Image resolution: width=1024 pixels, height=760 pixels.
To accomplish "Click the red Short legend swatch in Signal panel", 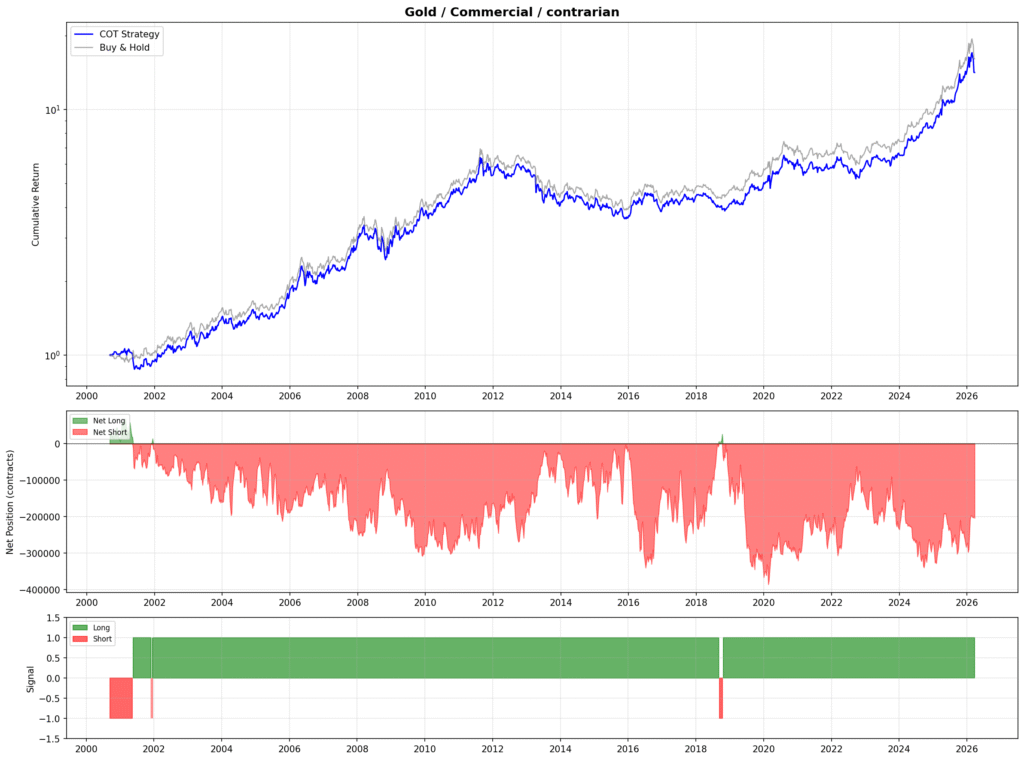I will pos(81,638).
